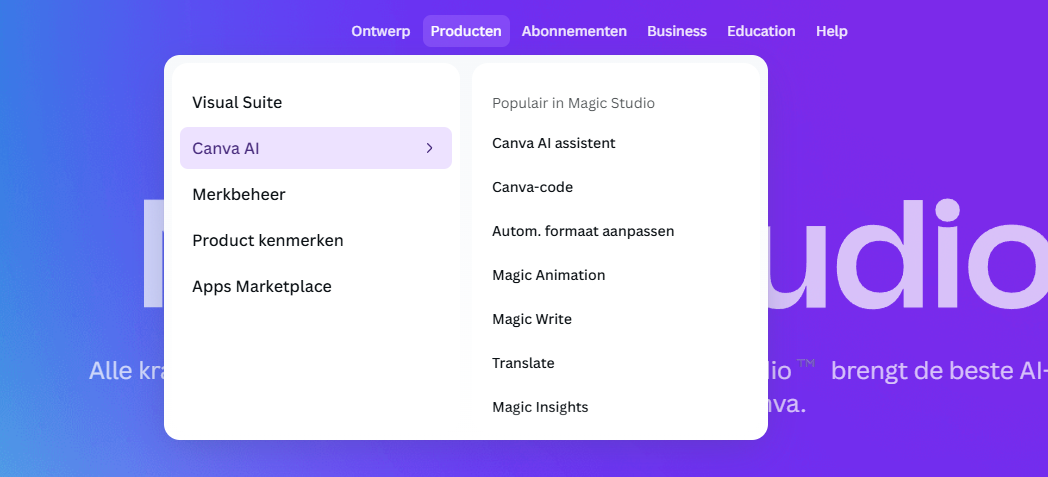Open Magic Animation
Screen dimensions: 1048x477
coord(548,275)
